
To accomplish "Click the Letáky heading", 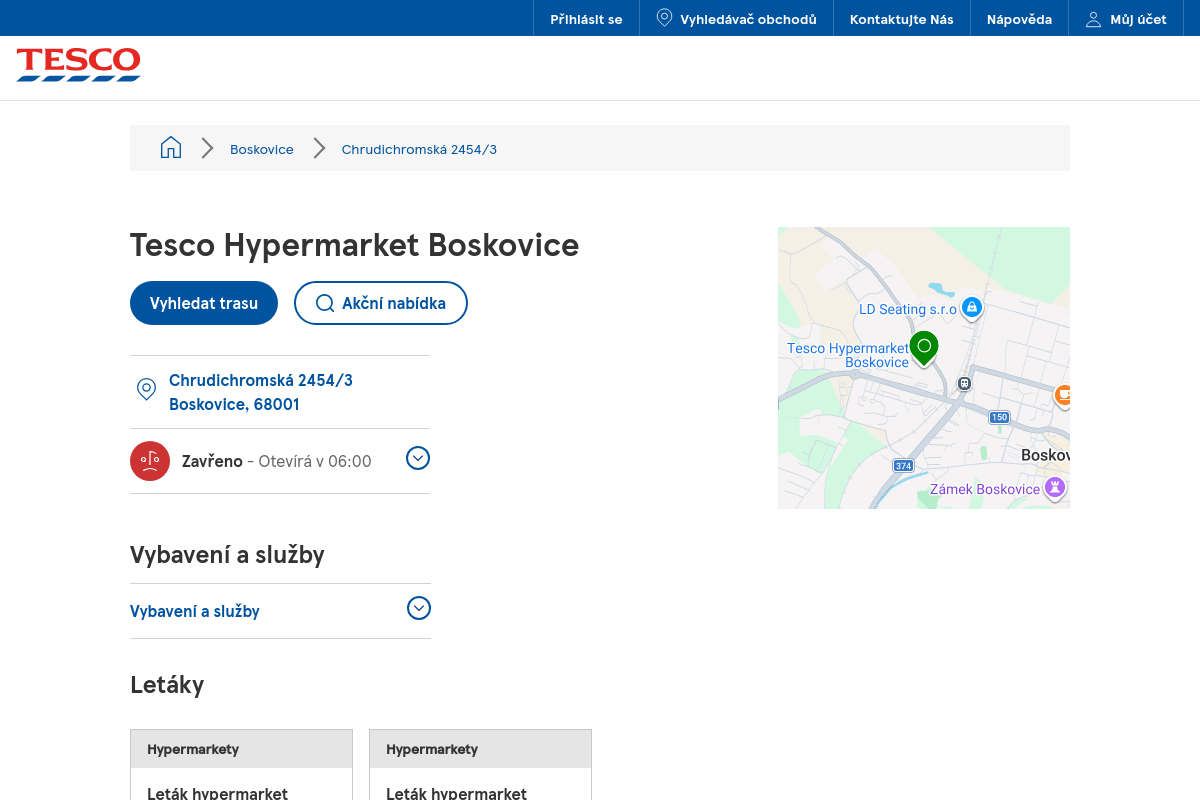I will pyautogui.click(x=167, y=685).
